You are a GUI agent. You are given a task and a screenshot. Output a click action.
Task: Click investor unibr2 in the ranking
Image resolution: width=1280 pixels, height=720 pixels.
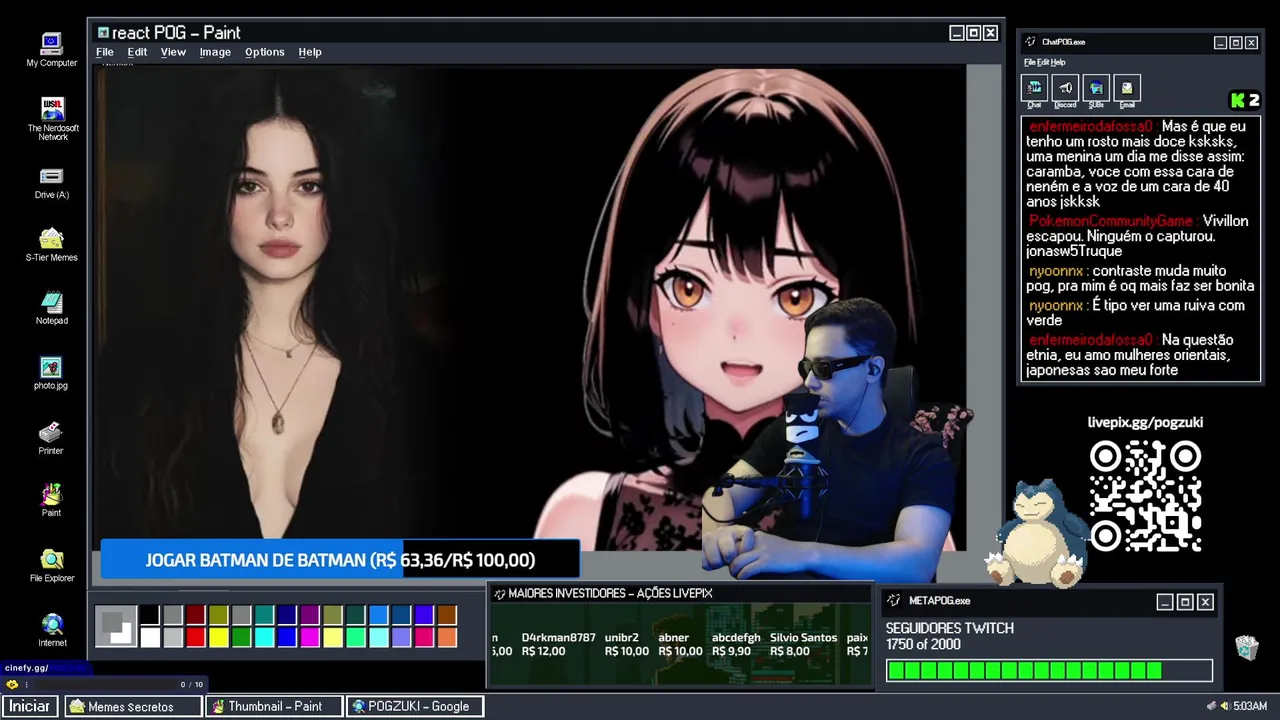click(626, 644)
